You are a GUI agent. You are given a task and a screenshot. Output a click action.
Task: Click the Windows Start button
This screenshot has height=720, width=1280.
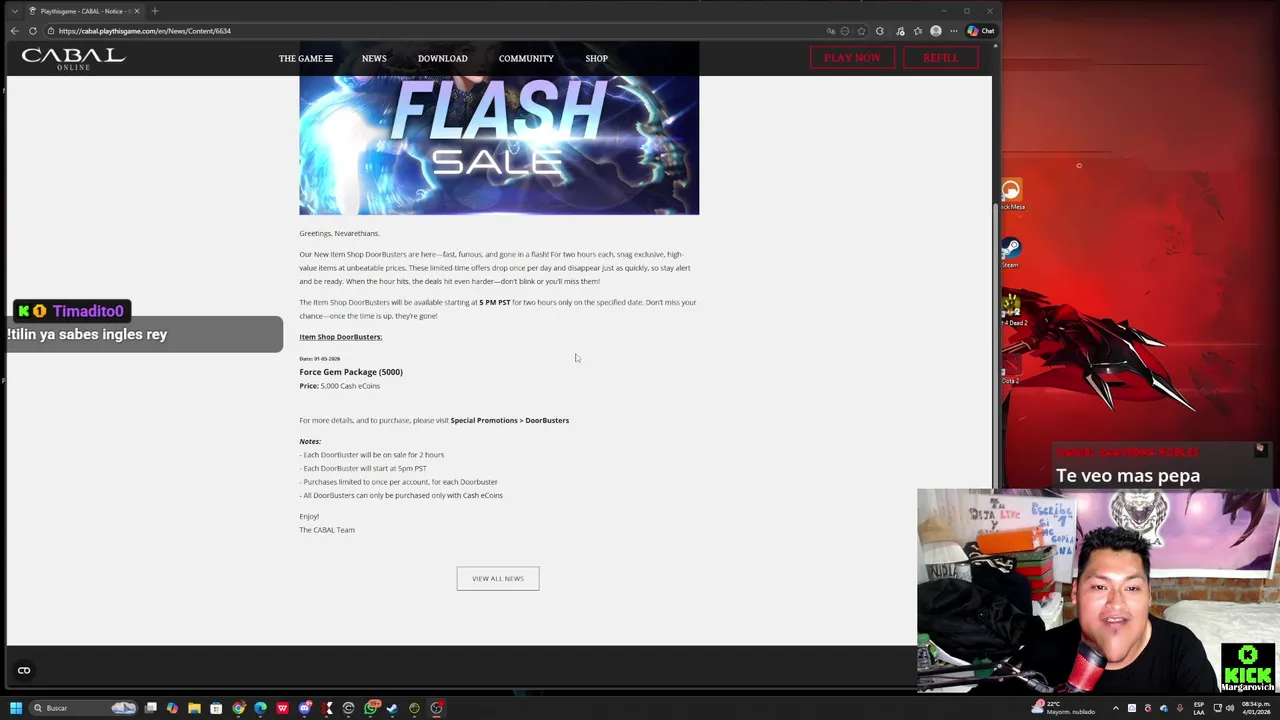tap(16, 708)
